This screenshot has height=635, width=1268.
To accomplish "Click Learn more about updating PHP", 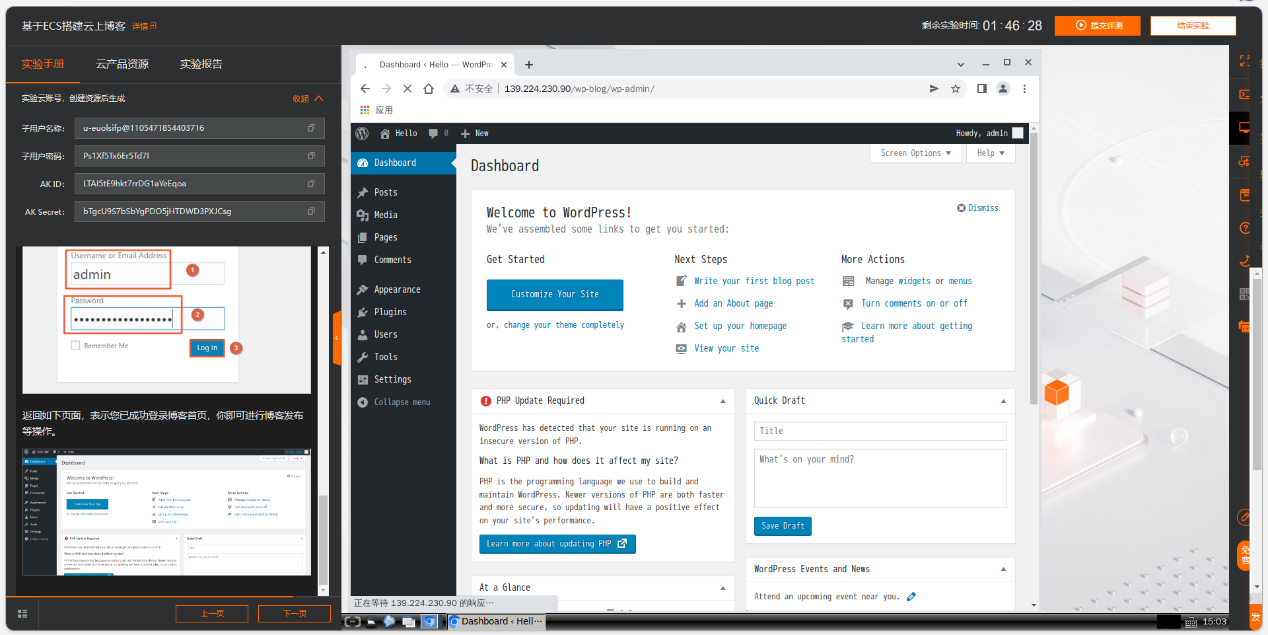I will [x=557, y=544].
